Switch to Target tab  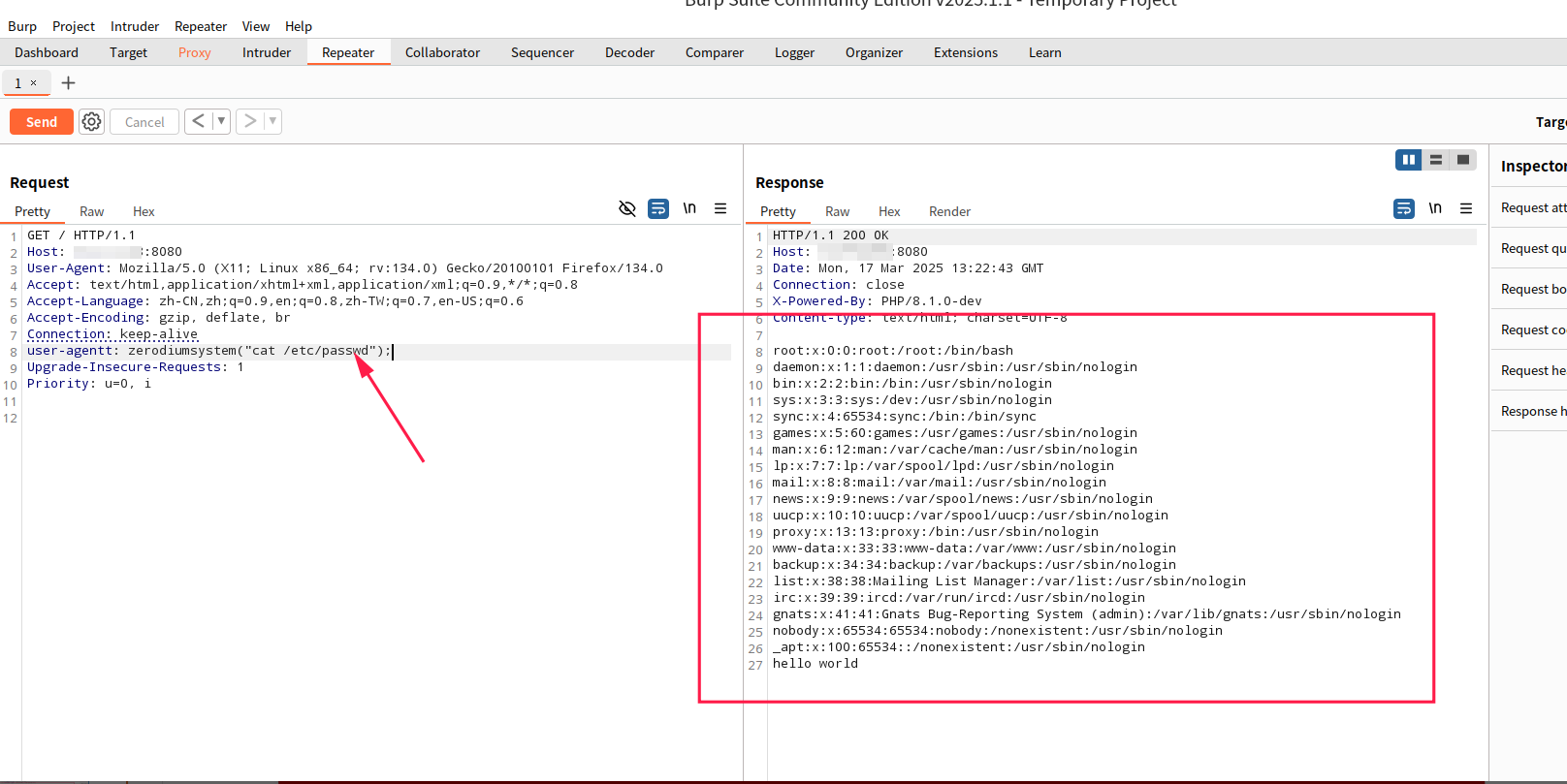[128, 52]
